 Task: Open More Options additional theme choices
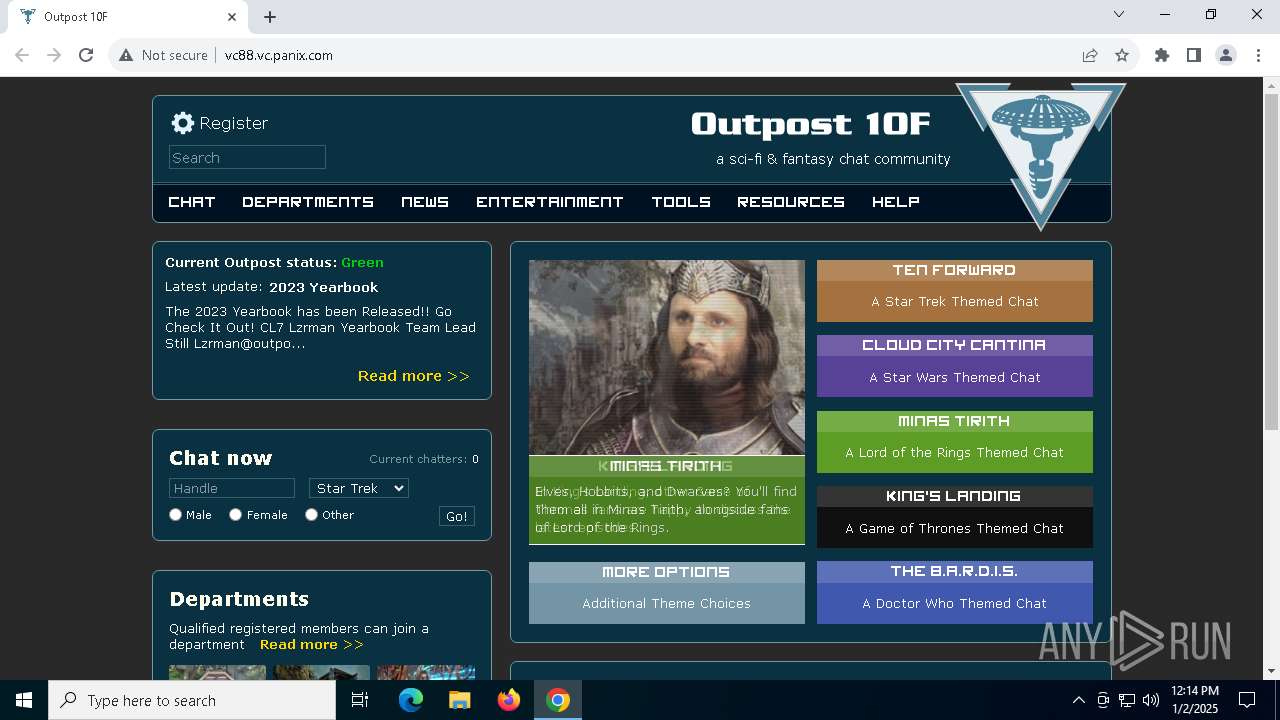[667, 593]
